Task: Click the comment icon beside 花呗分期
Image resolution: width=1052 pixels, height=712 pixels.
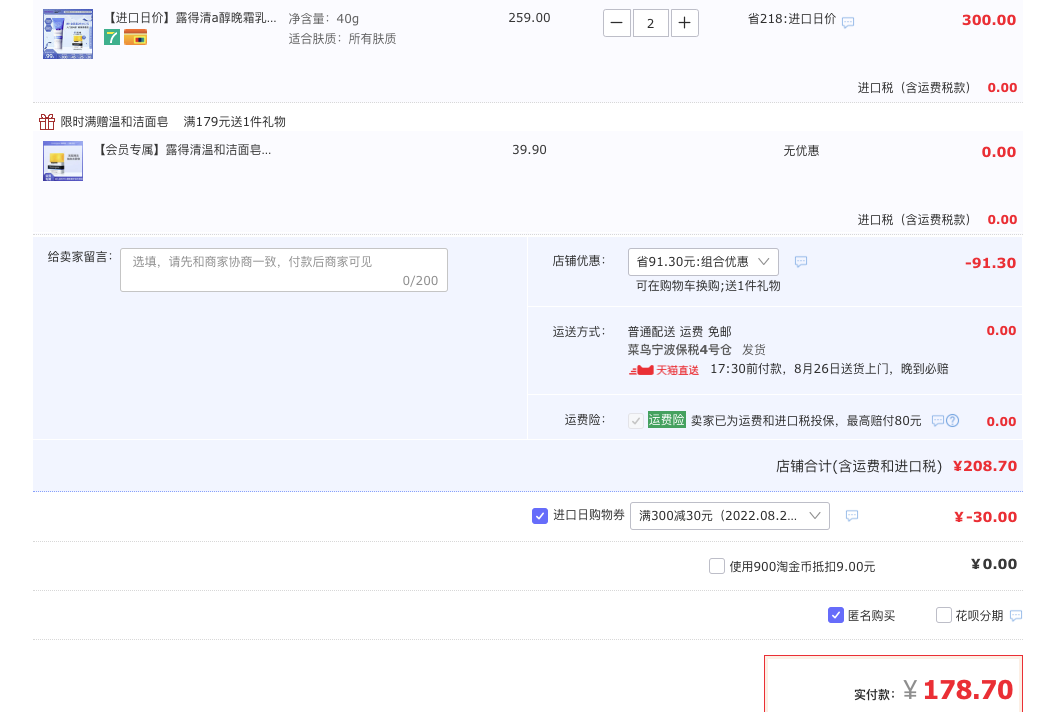Action: point(1016,615)
